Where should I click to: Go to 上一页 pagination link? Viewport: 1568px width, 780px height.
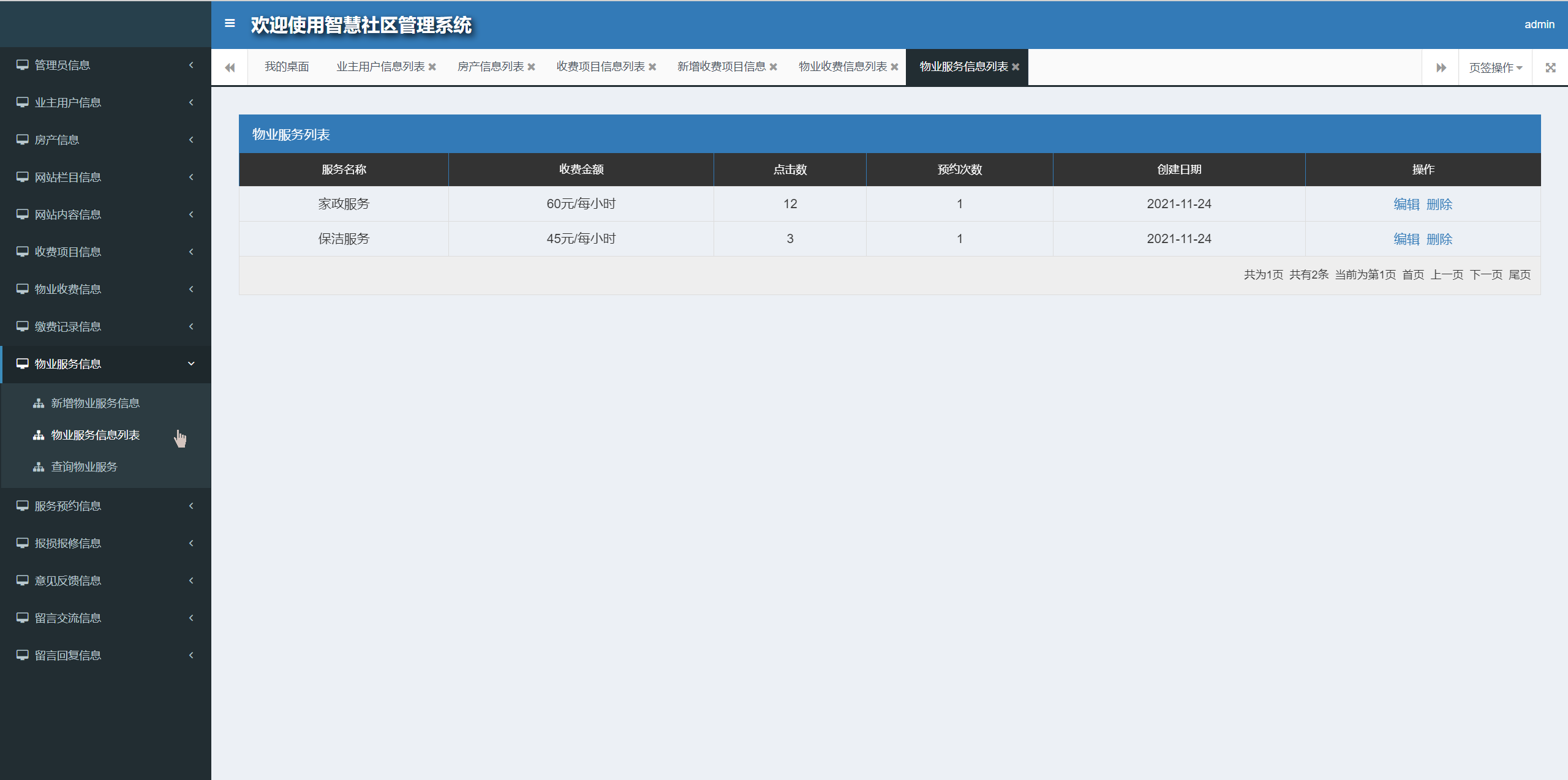point(1447,274)
